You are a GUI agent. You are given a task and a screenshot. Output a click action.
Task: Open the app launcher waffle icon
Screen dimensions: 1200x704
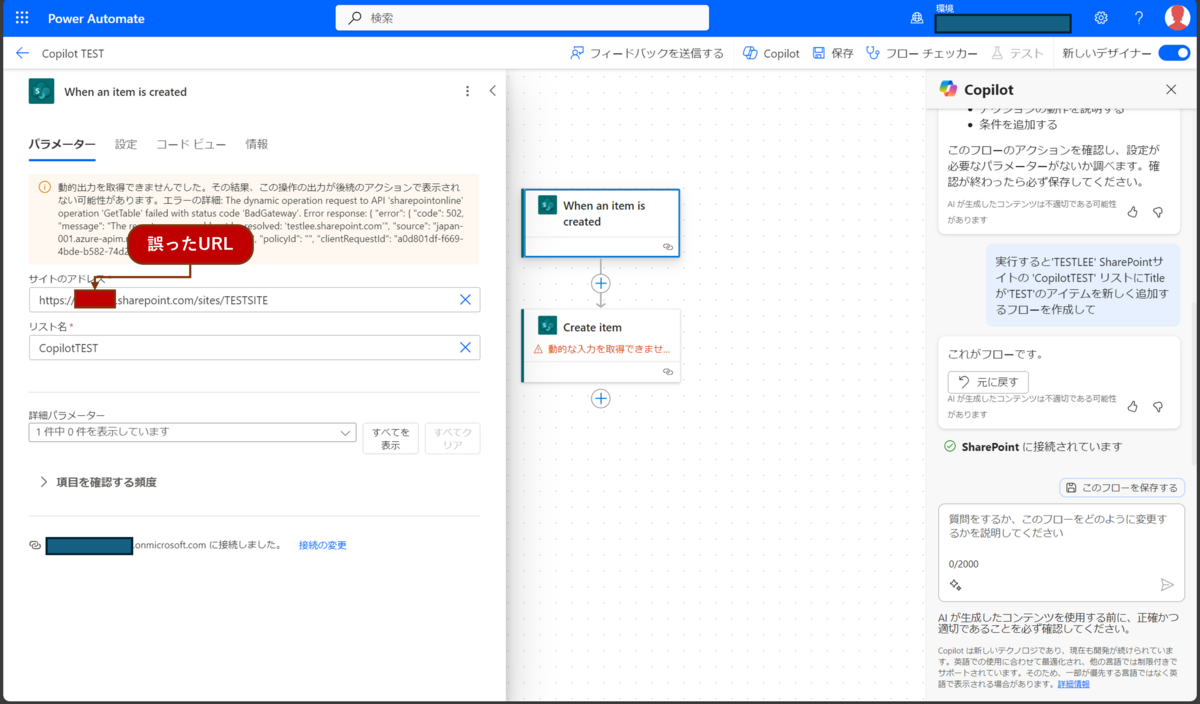pos(22,18)
